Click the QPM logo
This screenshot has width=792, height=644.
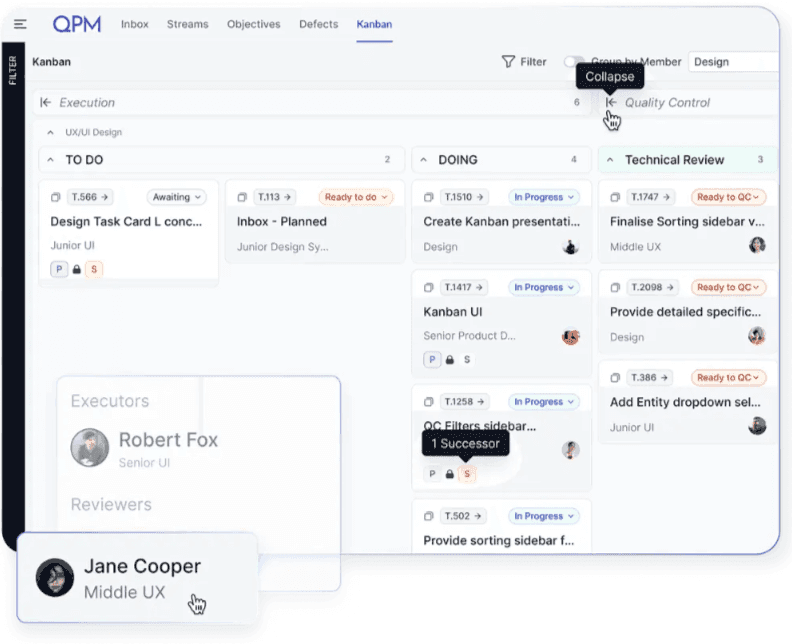[x=77, y=24]
